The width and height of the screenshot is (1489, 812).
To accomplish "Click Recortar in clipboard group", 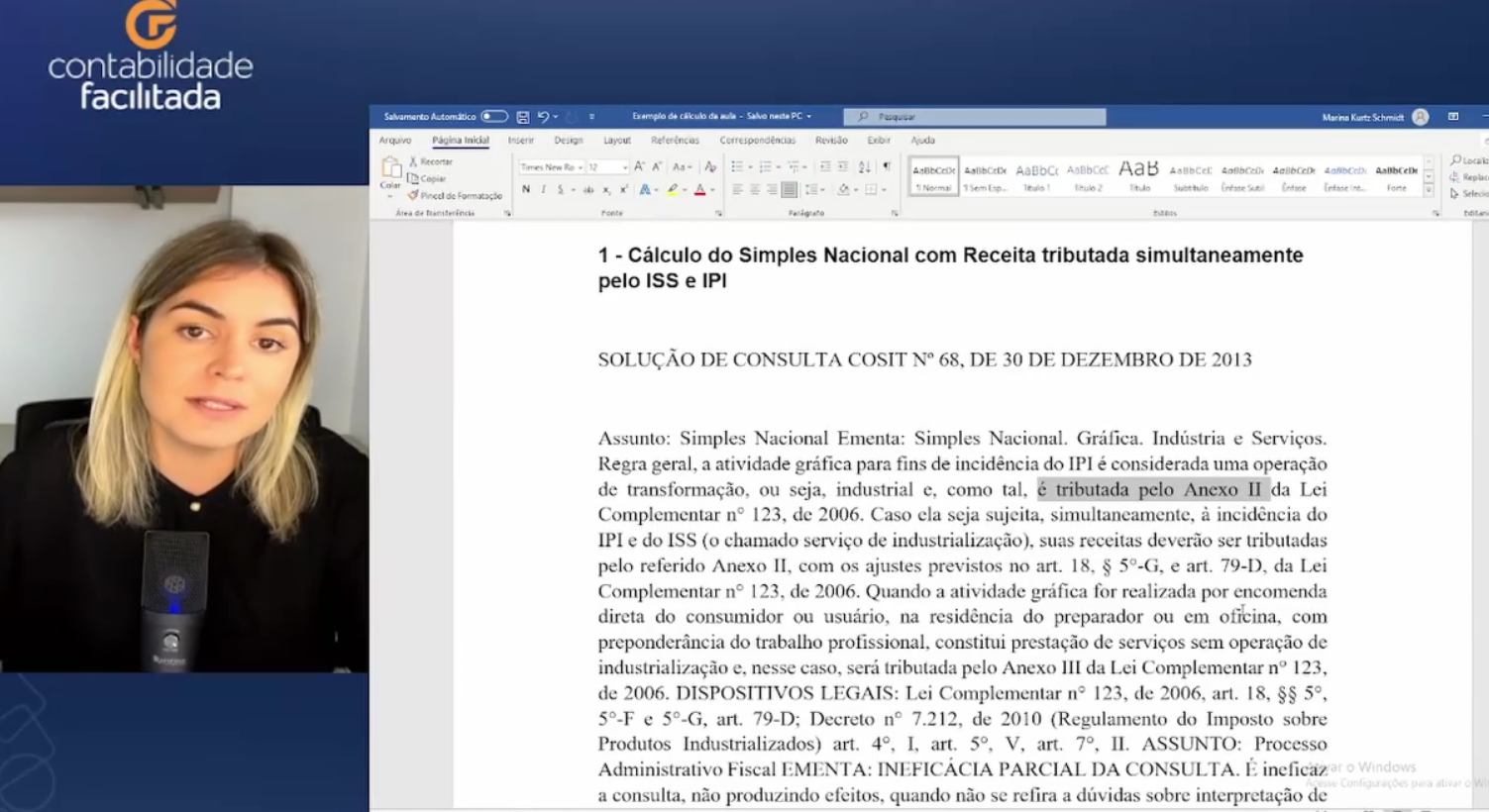I will coord(431,161).
